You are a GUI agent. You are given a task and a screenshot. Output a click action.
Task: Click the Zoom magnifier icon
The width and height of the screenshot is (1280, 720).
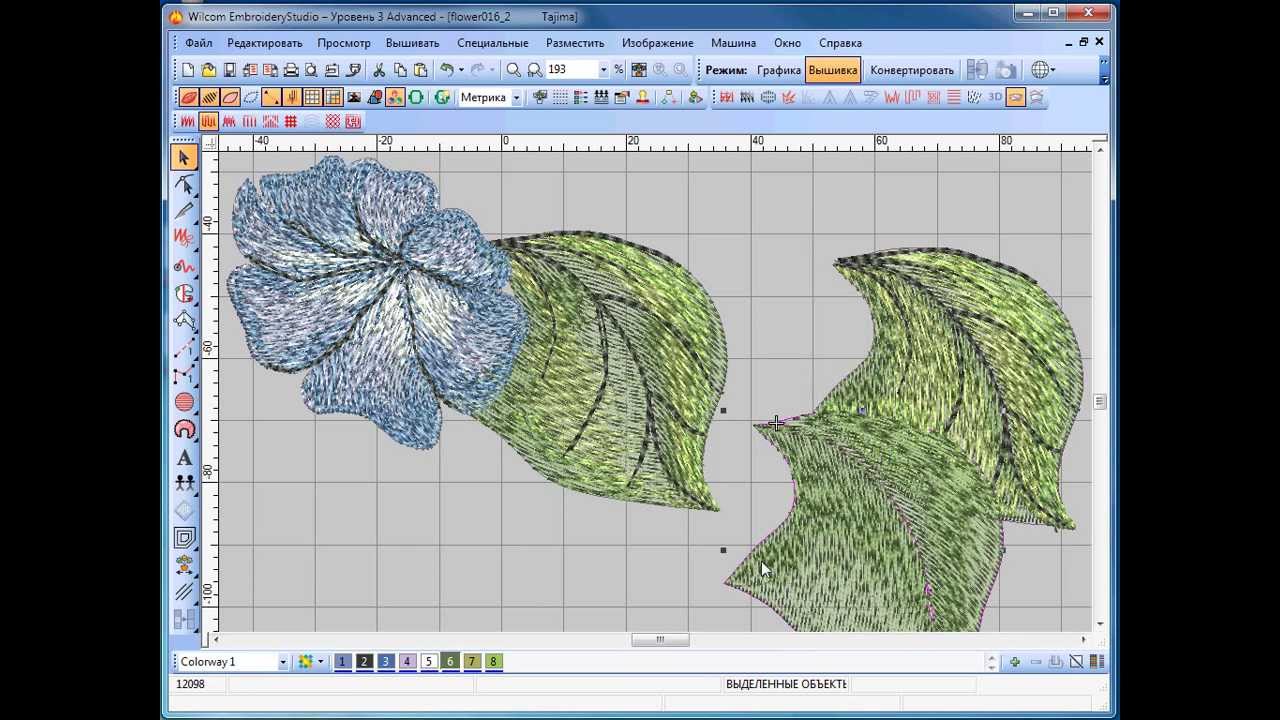point(513,70)
